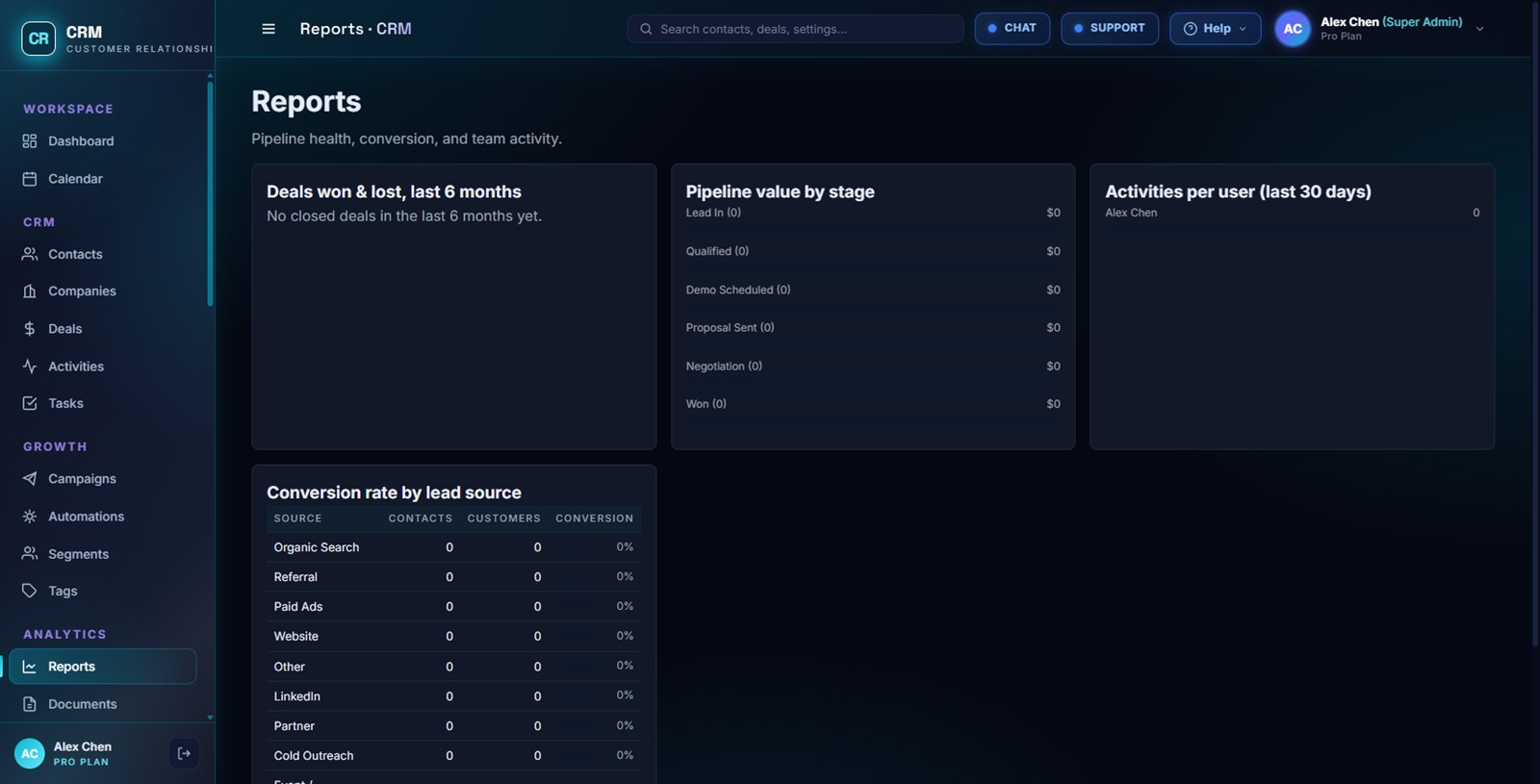This screenshot has height=784, width=1540.
Task: Go to Contacts in sidebar
Action: [x=103, y=254]
